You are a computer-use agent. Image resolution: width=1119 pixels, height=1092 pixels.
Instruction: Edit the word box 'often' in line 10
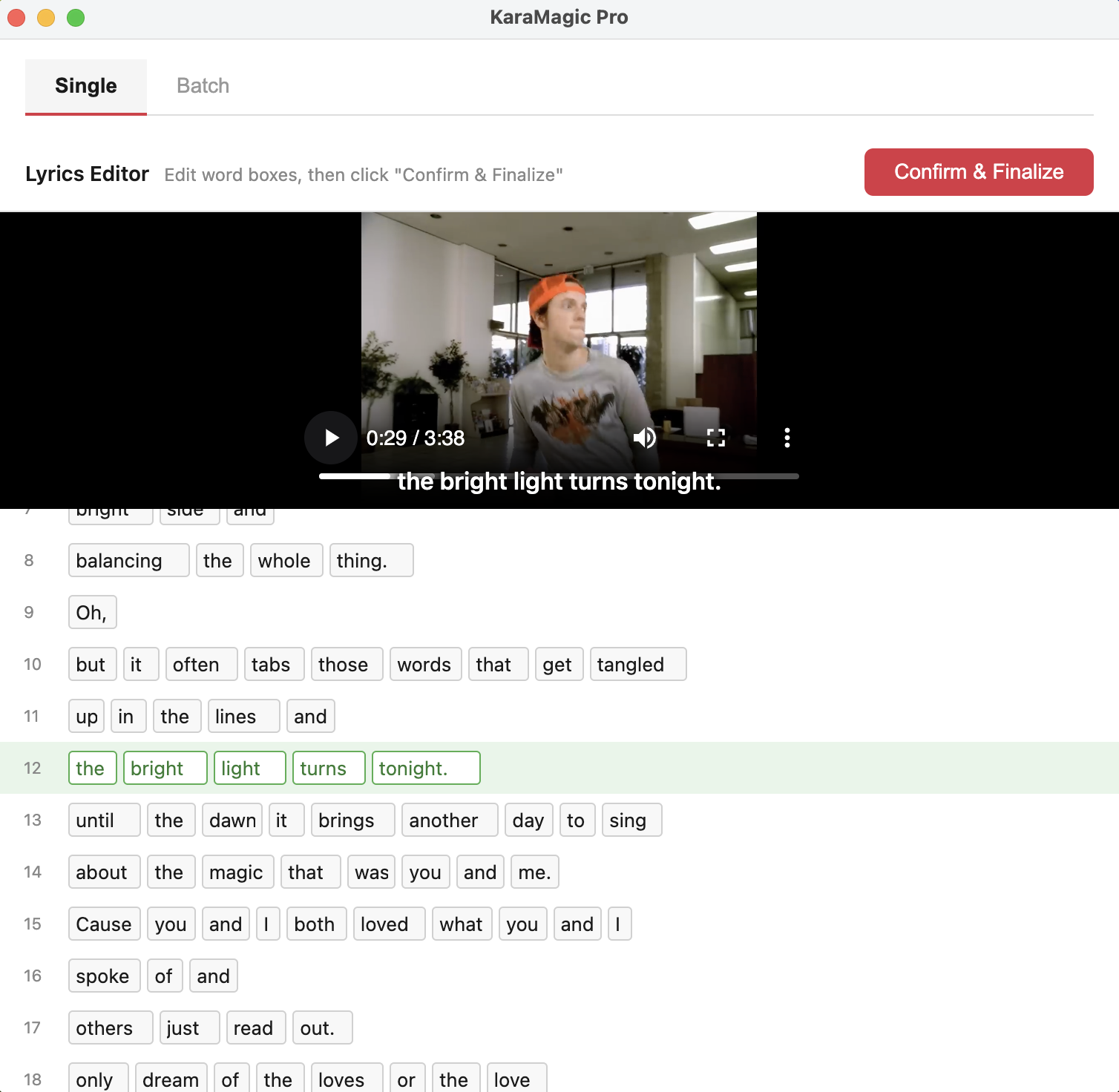(x=201, y=665)
